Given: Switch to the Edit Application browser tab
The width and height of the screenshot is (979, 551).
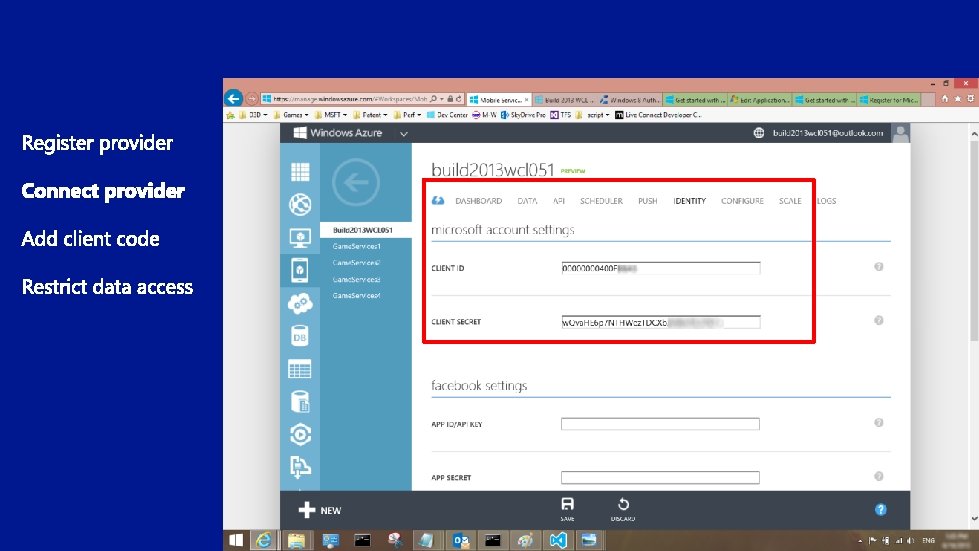Looking at the screenshot, I should pyautogui.click(x=760, y=100).
